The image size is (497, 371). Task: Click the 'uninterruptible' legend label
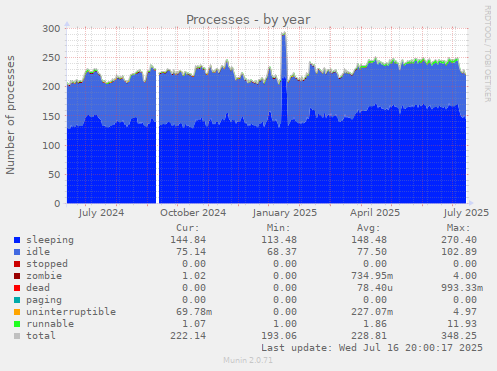pyautogui.click(x=71, y=312)
